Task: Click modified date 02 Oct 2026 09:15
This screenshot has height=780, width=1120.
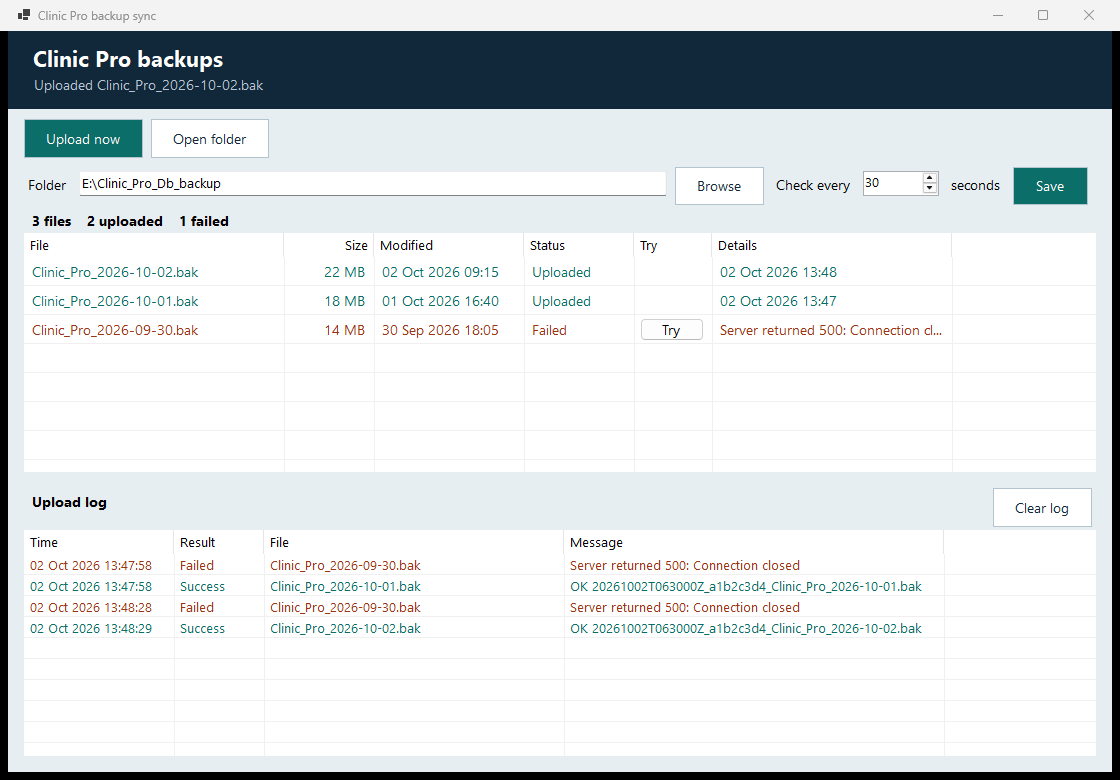Action: click(x=441, y=272)
